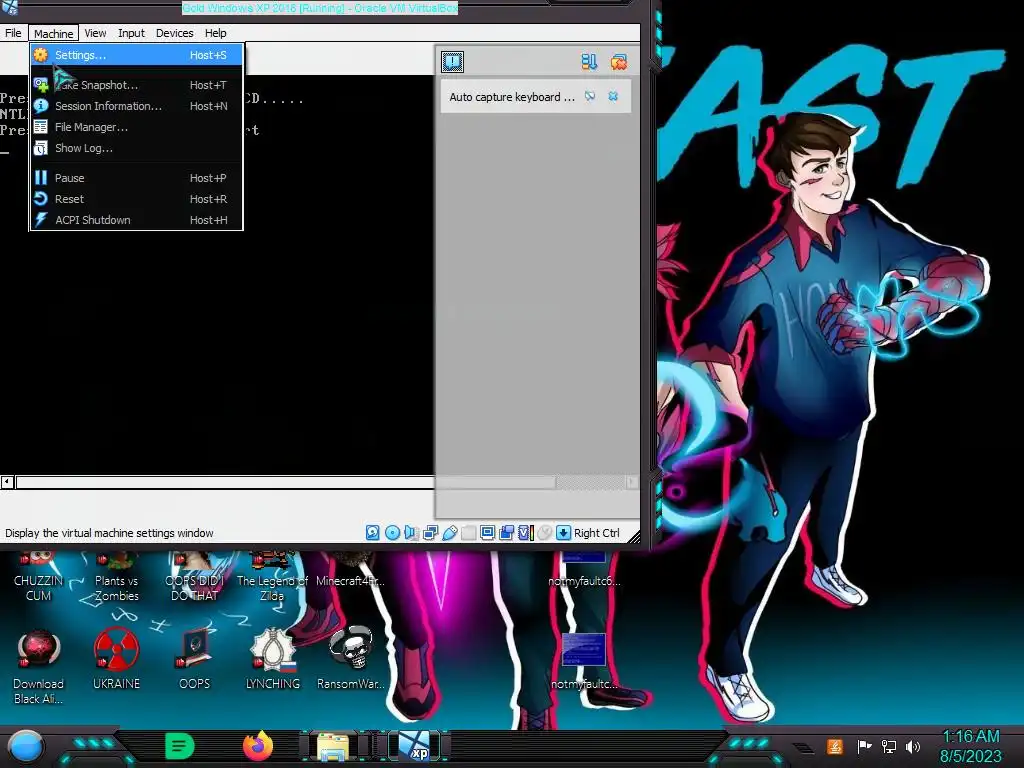The width and height of the screenshot is (1024, 768).
Task: Click the Right Ctrl host key label
Action: (x=596, y=533)
